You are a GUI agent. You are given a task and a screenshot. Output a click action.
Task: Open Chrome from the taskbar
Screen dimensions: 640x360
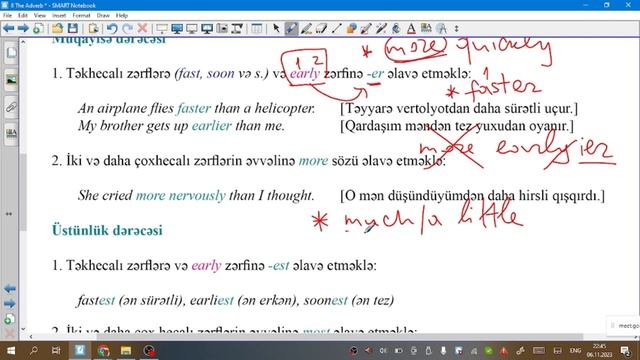pos(103,351)
